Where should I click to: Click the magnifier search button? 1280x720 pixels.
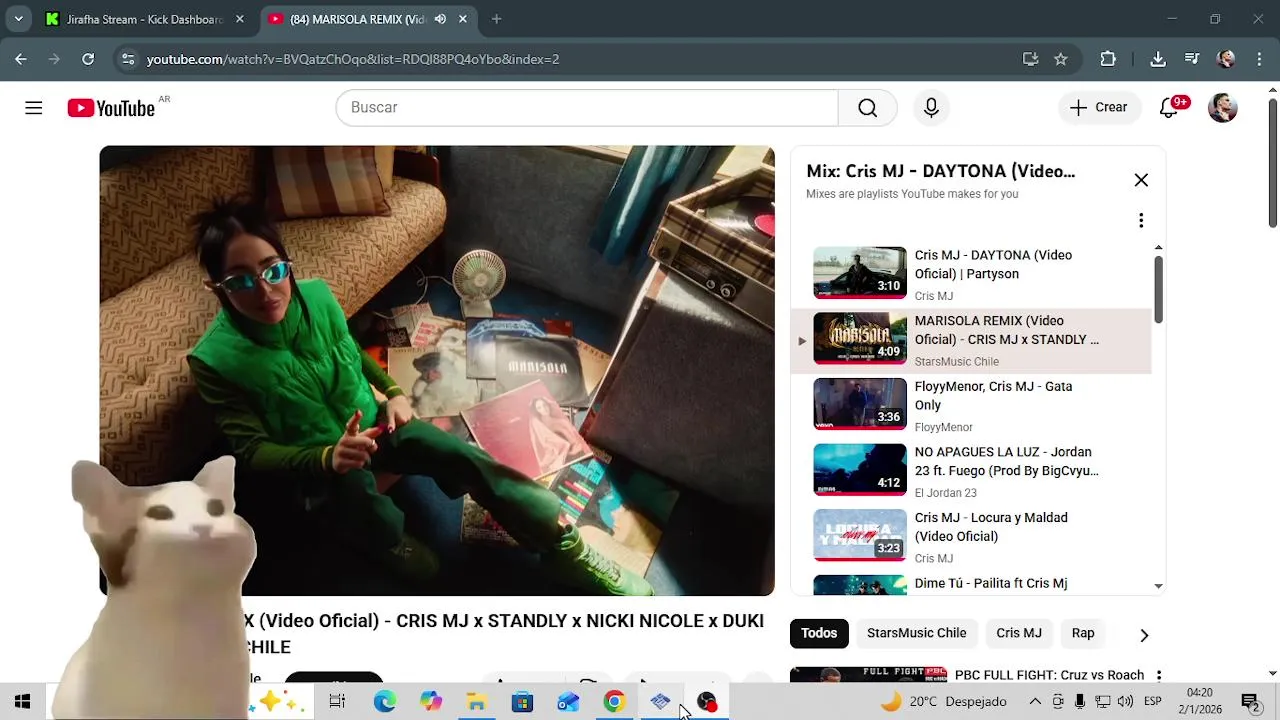point(867,108)
